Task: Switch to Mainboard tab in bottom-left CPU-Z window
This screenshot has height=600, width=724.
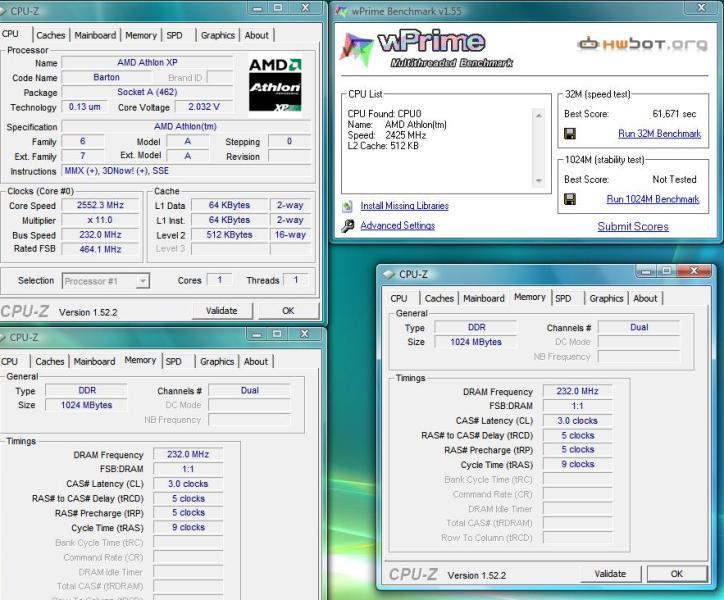Action: 94,361
